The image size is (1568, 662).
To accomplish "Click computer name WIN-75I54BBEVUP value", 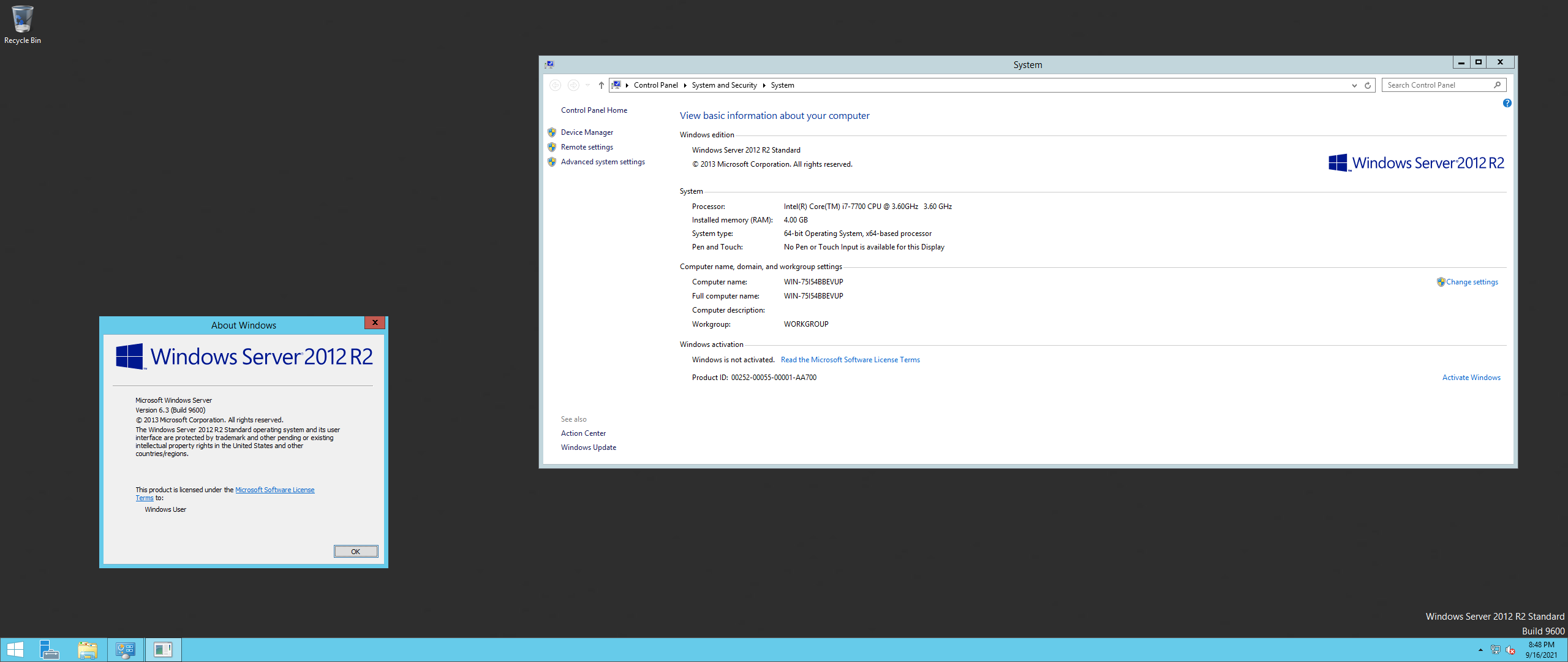I will coord(813,282).
